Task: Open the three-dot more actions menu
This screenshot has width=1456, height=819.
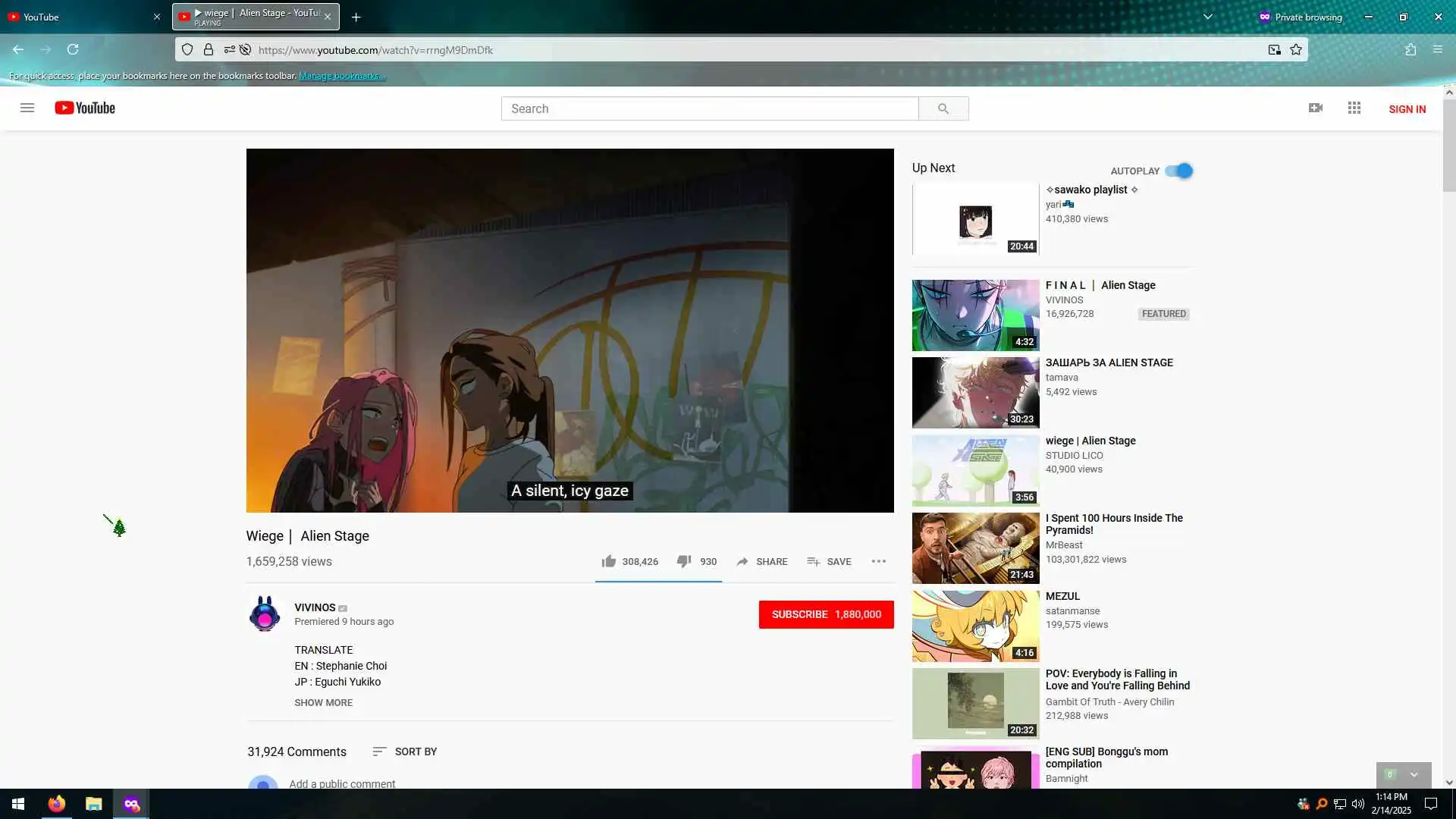Action: (x=878, y=561)
